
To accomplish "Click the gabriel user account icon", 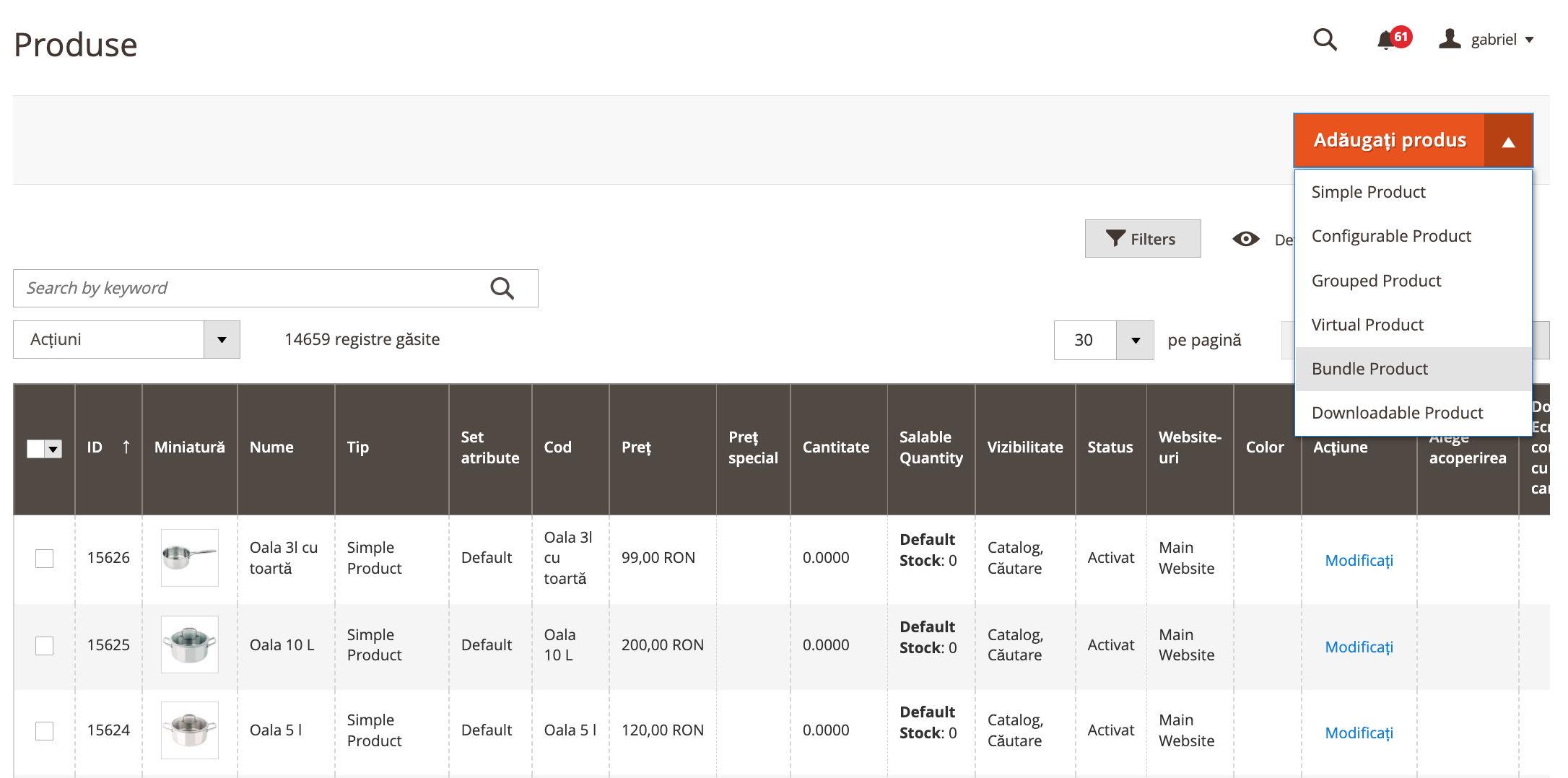I will point(1450,39).
